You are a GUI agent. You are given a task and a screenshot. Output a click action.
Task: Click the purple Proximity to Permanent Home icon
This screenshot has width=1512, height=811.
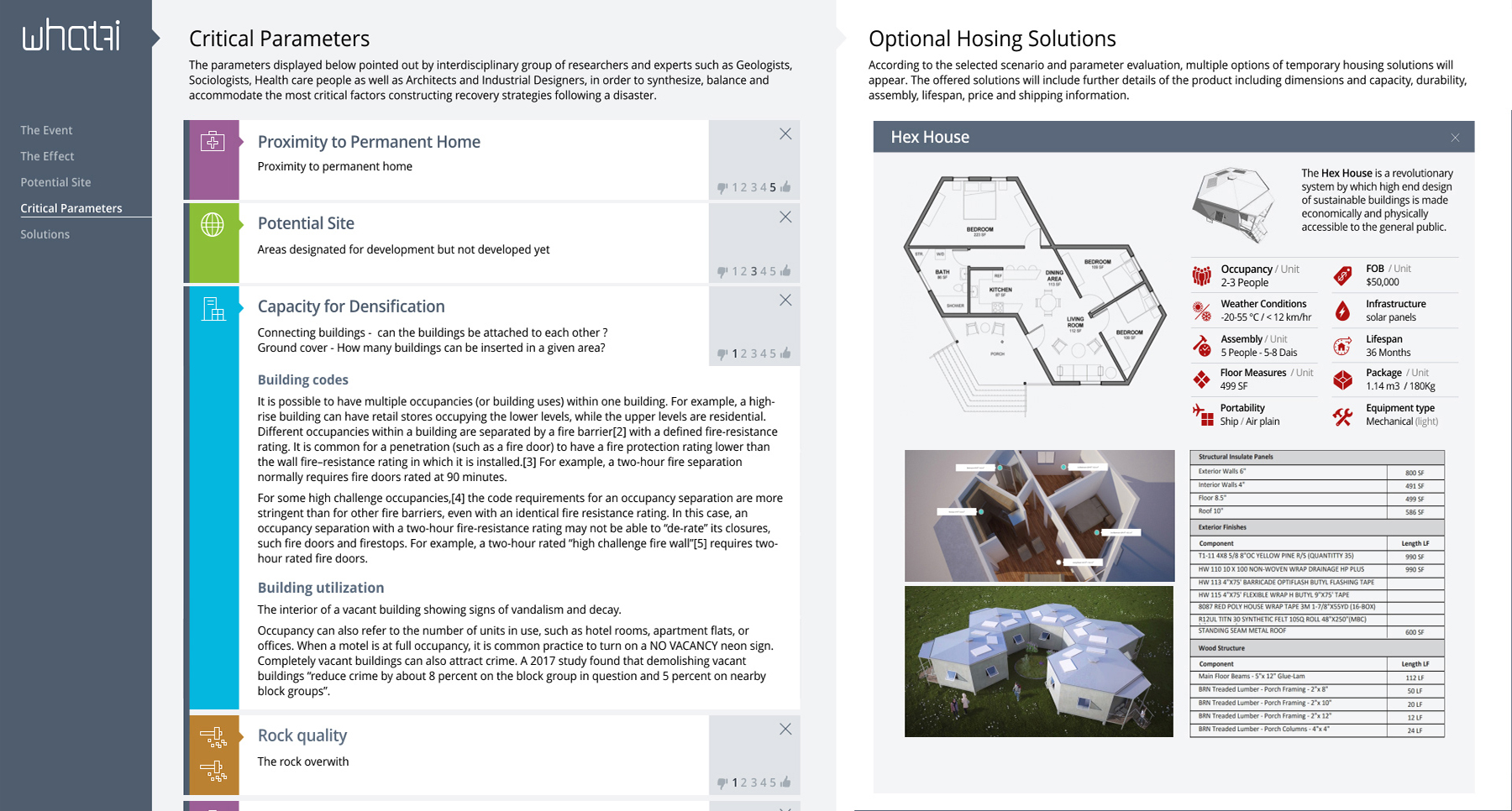213,142
